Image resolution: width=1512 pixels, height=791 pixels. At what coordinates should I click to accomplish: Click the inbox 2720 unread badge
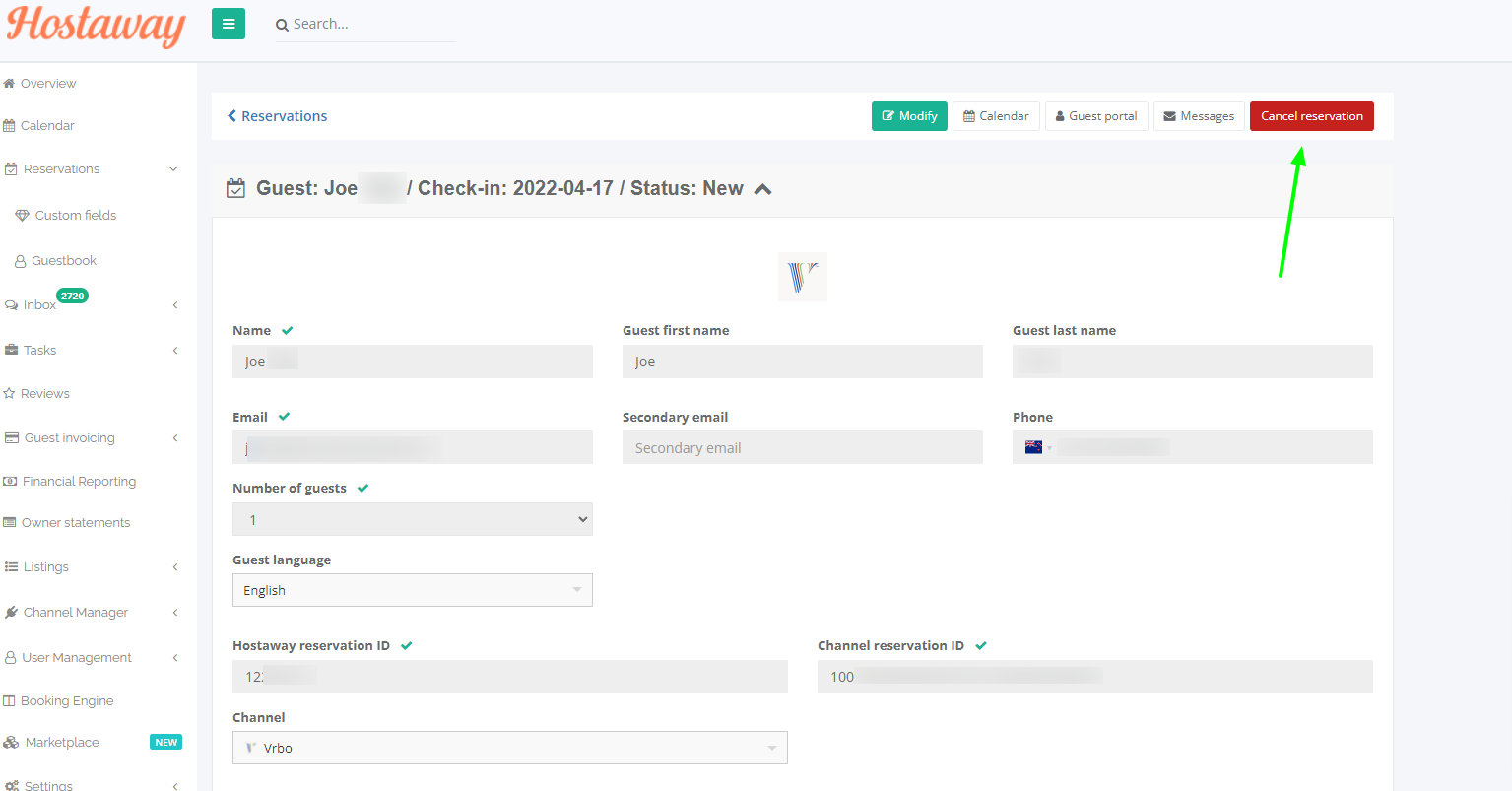(73, 296)
